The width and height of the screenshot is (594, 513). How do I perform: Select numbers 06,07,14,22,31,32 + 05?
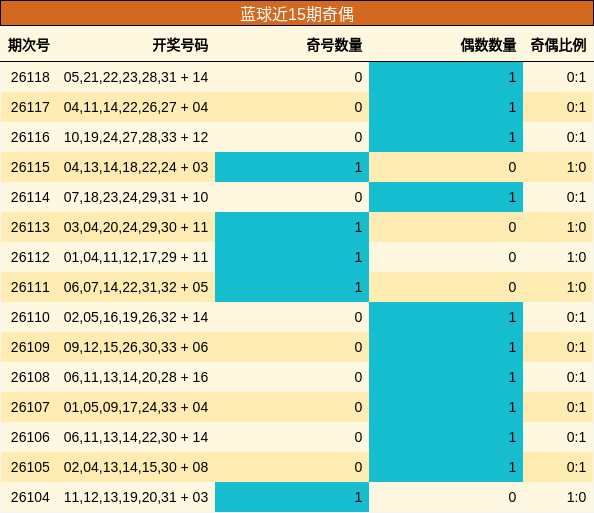(136, 287)
